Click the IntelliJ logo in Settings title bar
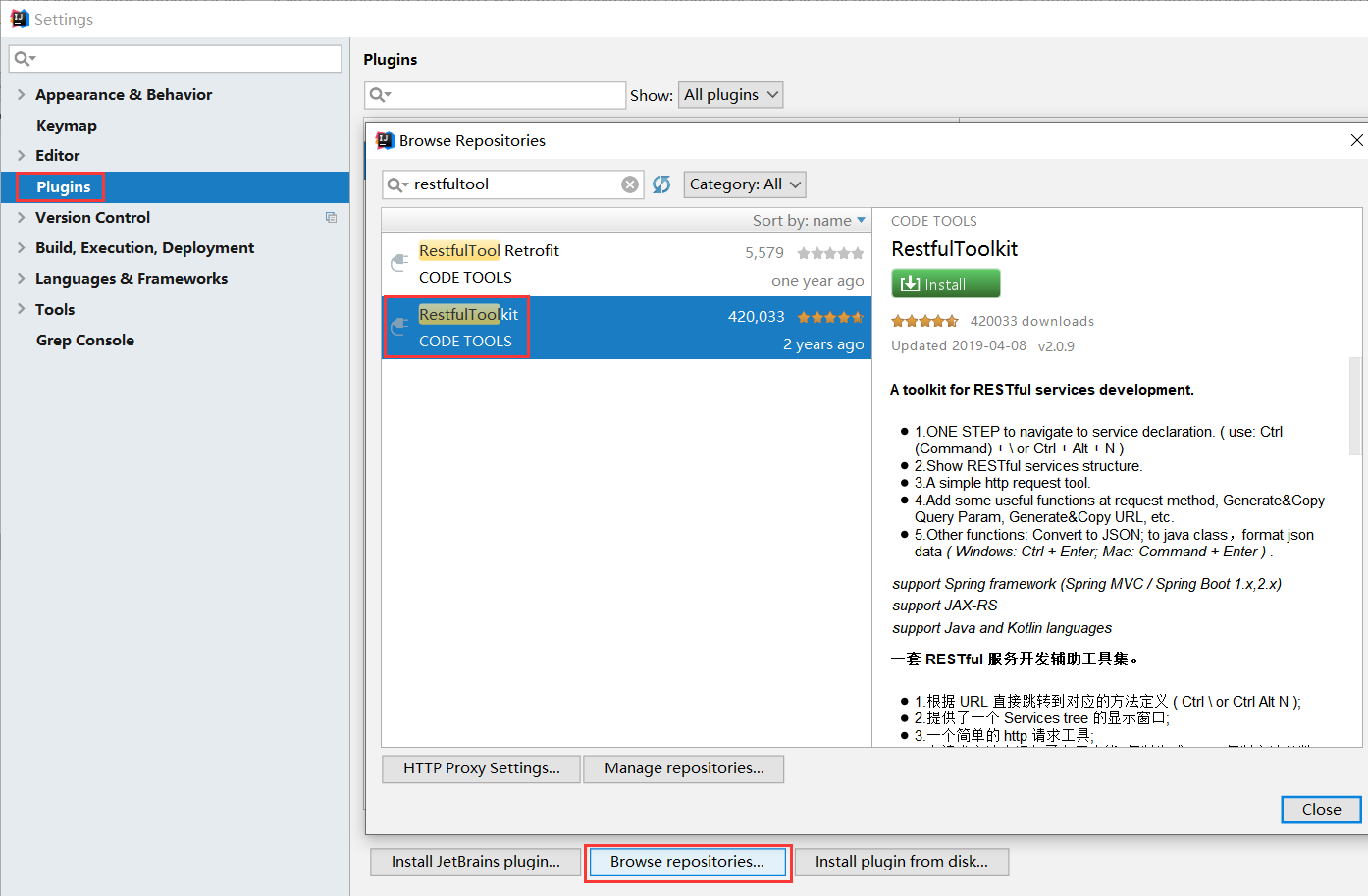The height and width of the screenshot is (896, 1368). coord(20,19)
